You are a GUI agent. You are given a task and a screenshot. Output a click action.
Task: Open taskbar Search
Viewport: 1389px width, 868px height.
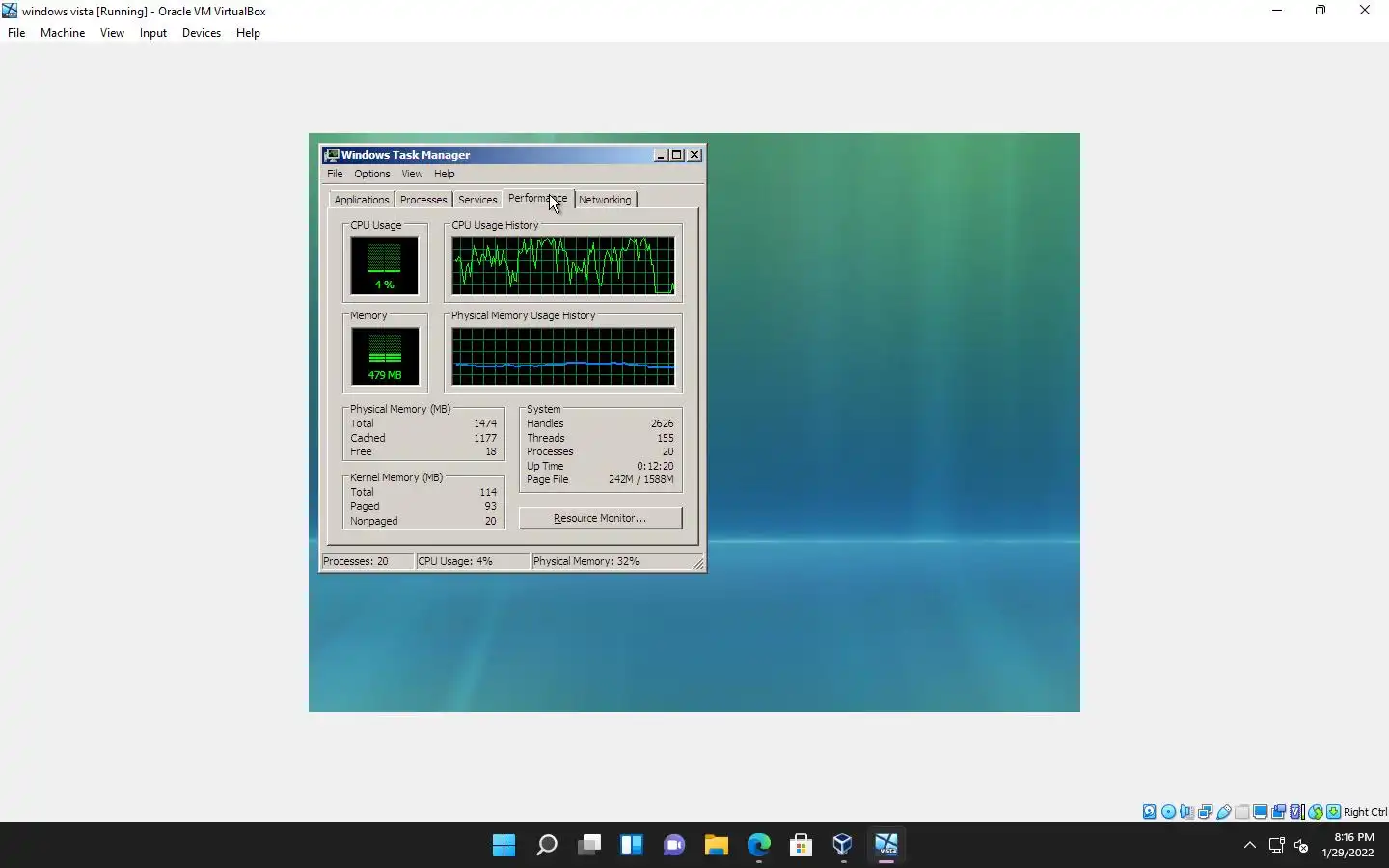coord(546,845)
